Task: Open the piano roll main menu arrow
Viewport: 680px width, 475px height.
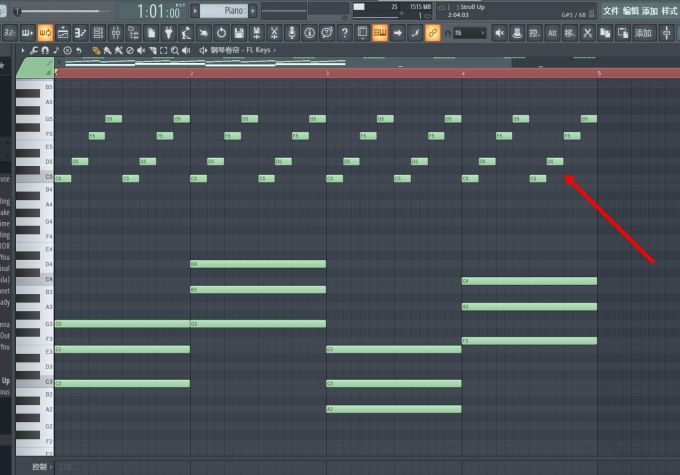Action: coord(23,50)
